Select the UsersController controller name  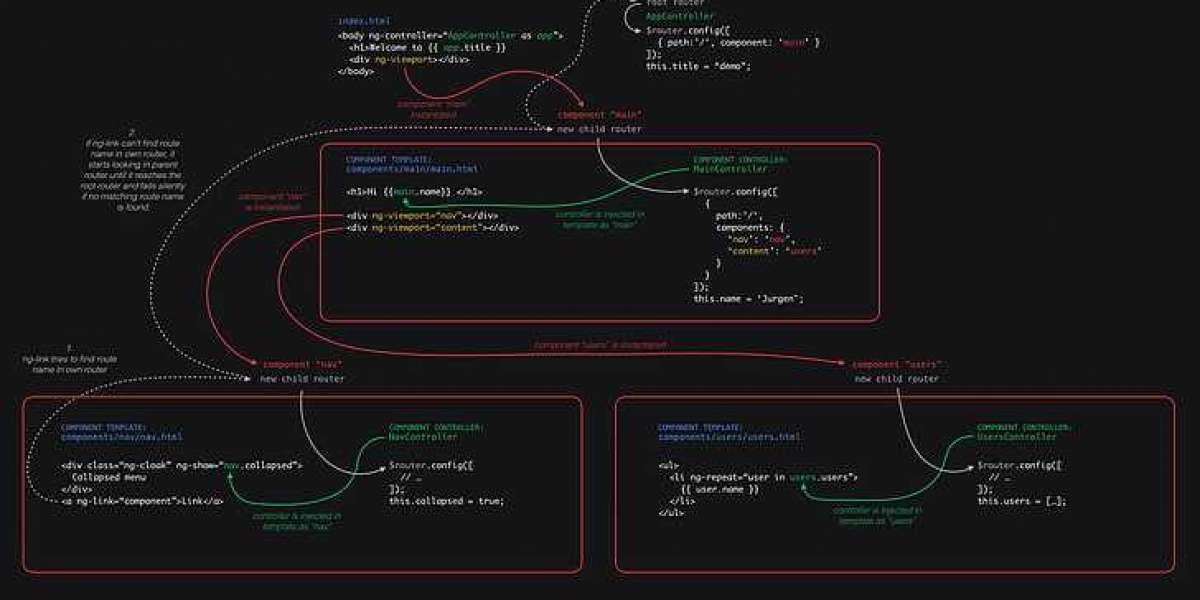coord(1016,437)
